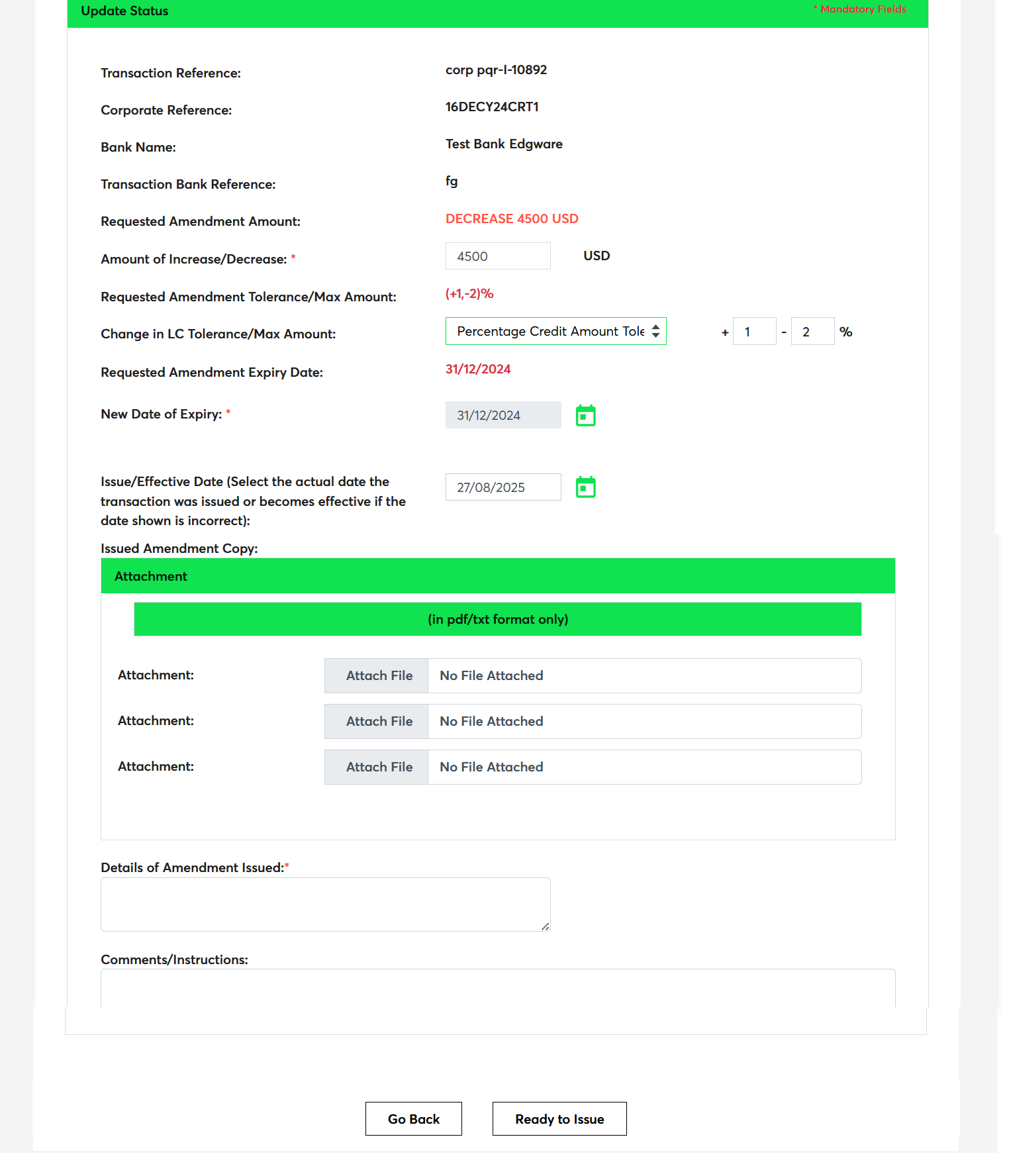Click the 'USD' currency label

597,256
